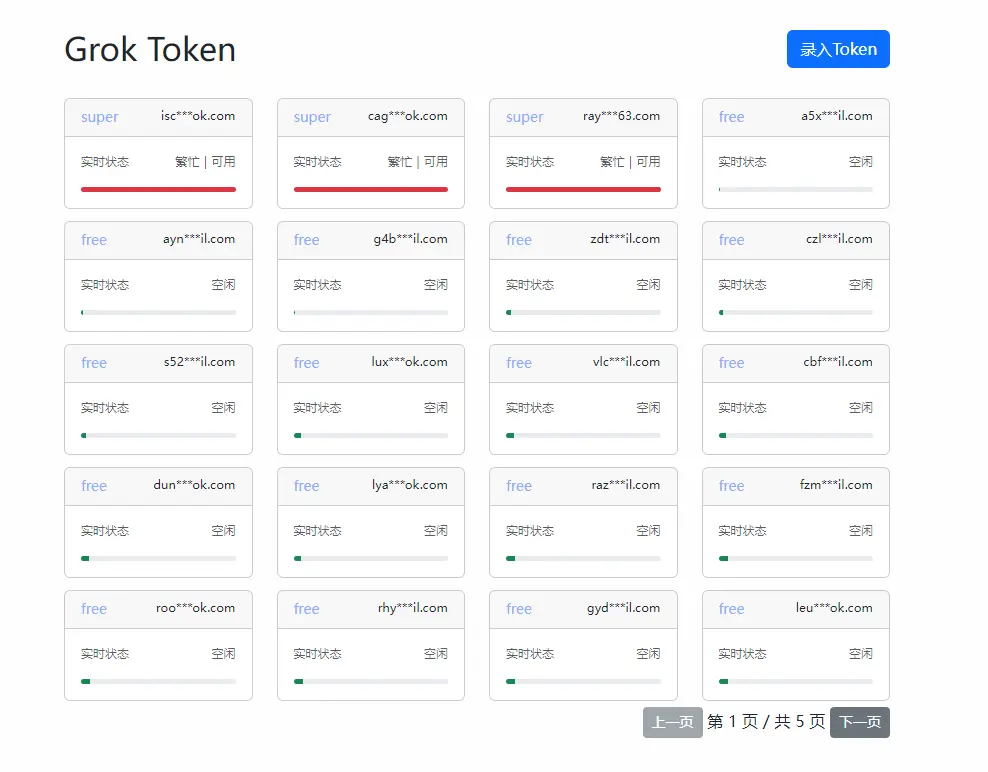Click the Grok Token heading
The image size is (988, 772).
[x=150, y=49]
